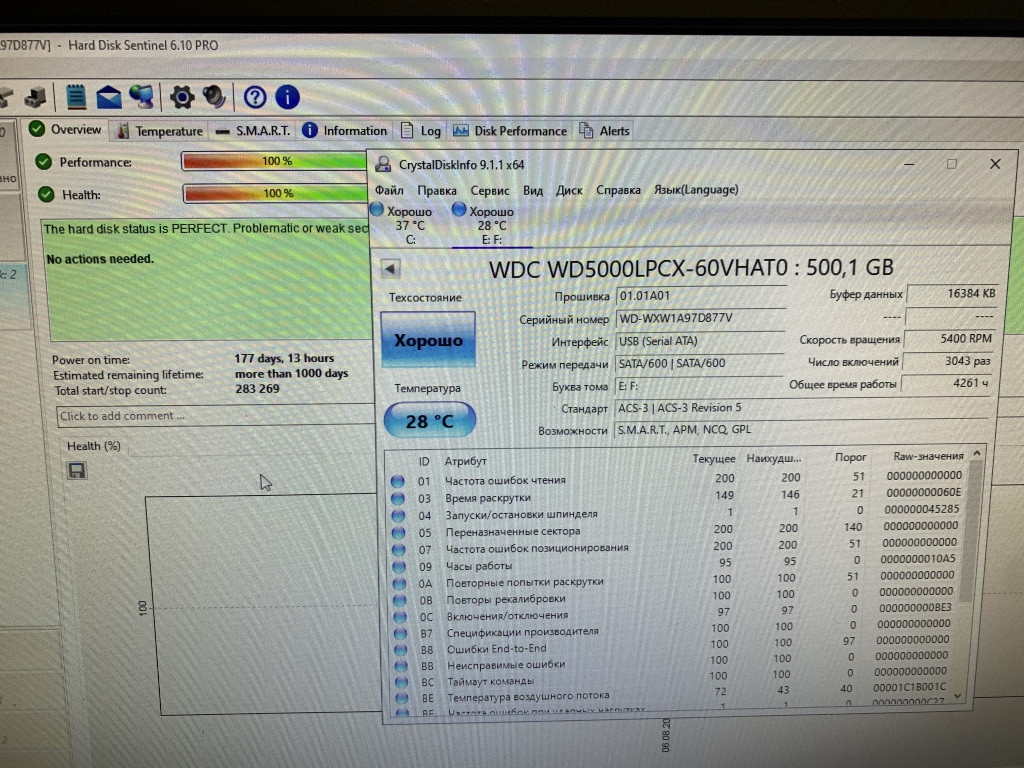Click the Хорошо health status button
The height and width of the screenshot is (768, 1024).
tap(428, 340)
